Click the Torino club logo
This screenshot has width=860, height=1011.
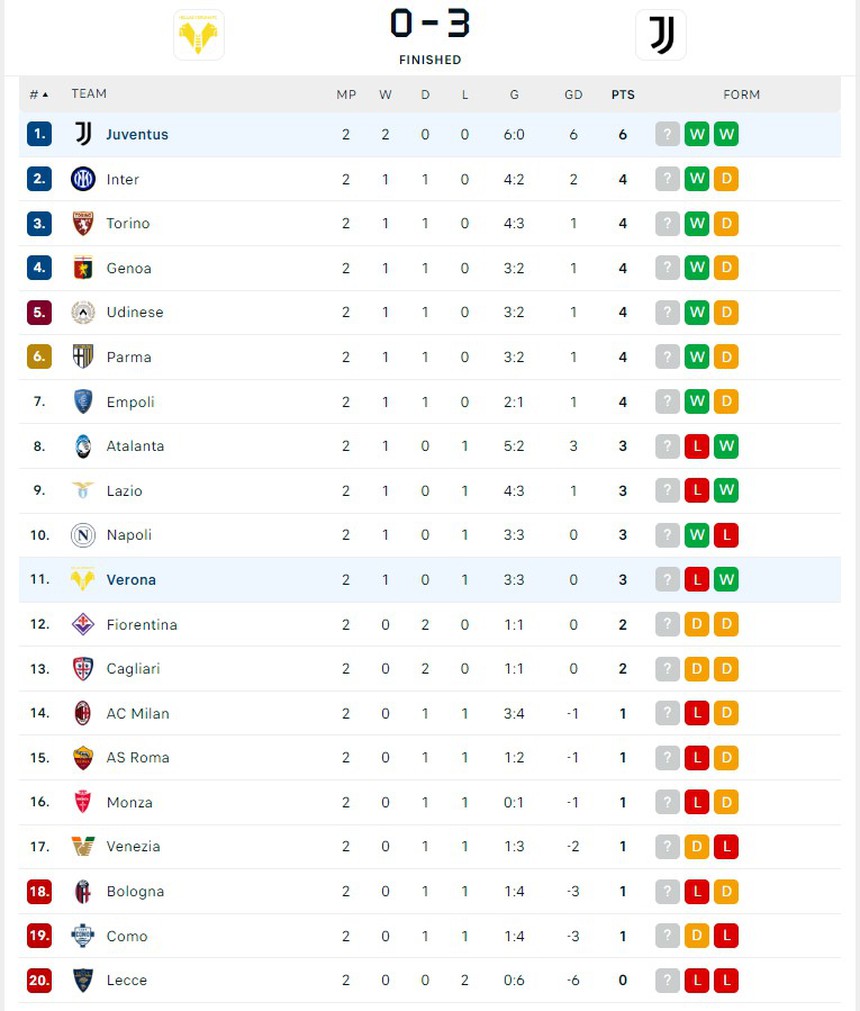pyautogui.click(x=83, y=224)
